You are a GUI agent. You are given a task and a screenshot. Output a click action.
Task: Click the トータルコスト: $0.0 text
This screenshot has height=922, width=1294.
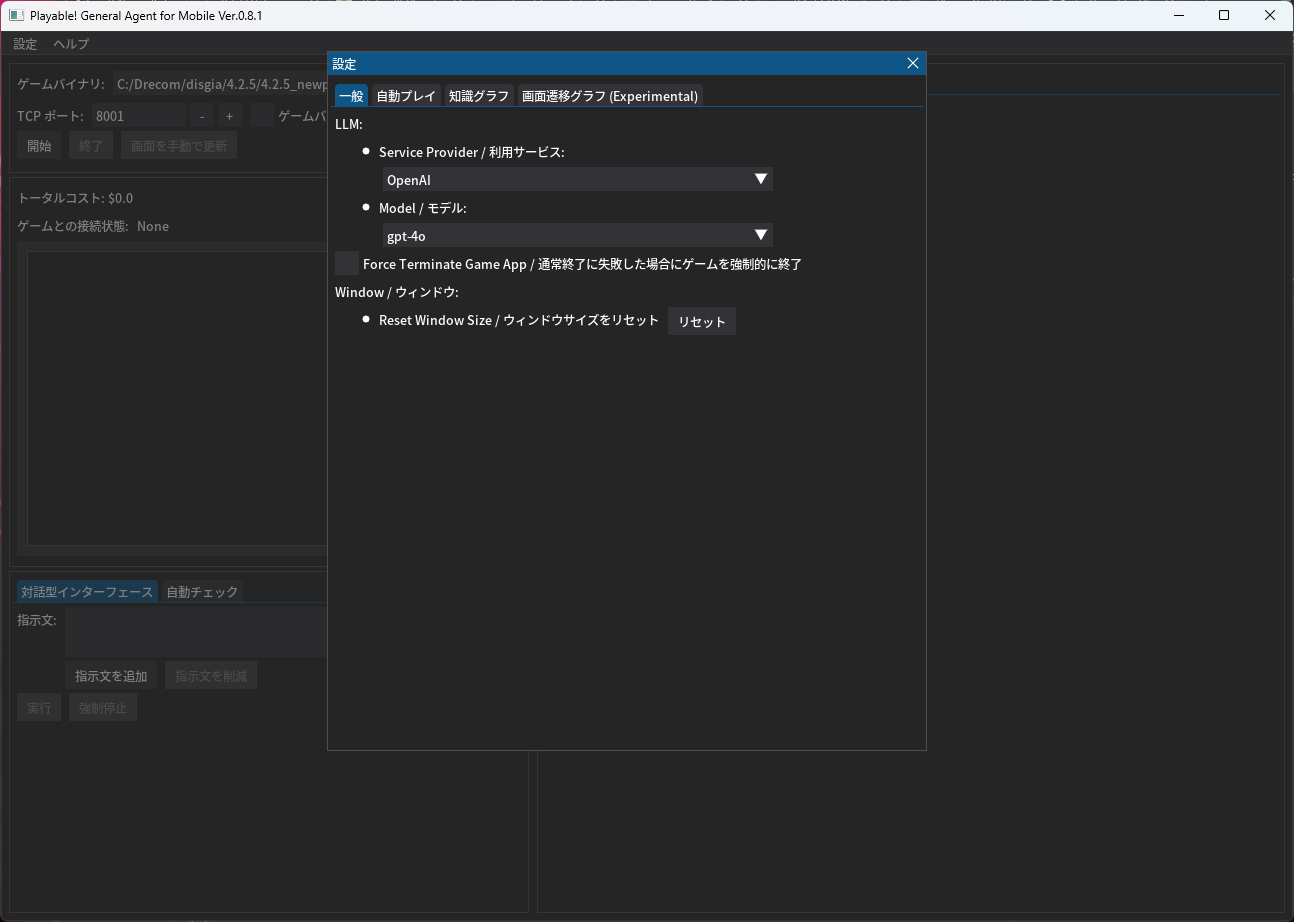point(76,198)
